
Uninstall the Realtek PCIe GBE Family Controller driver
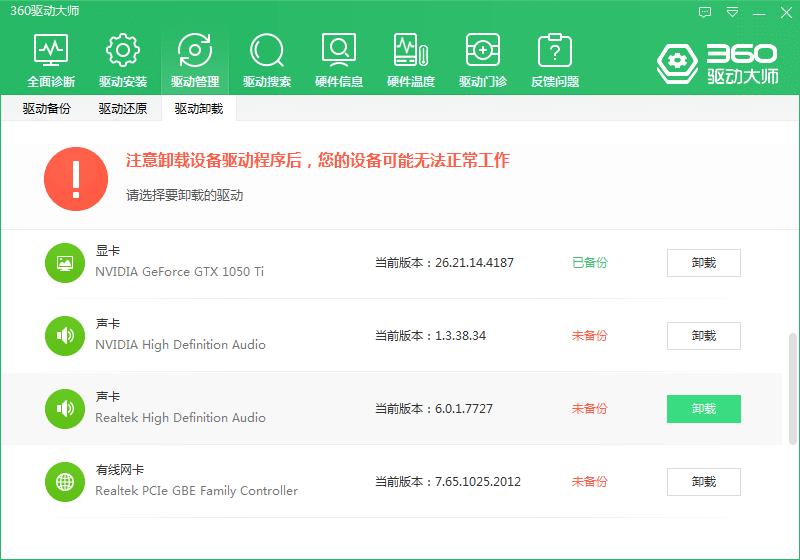(x=703, y=482)
